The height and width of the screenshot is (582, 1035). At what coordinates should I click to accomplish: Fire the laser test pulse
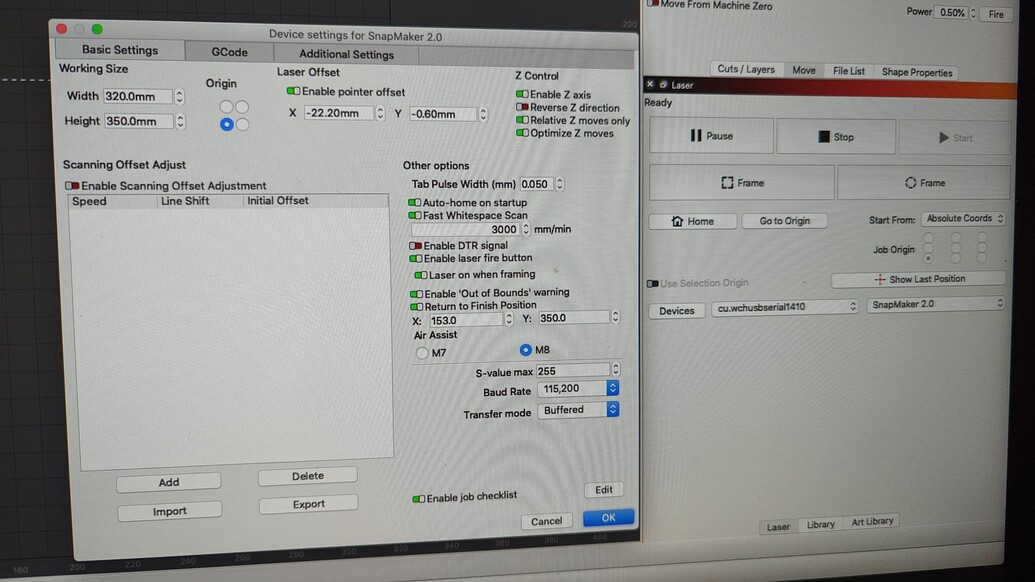coord(995,14)
